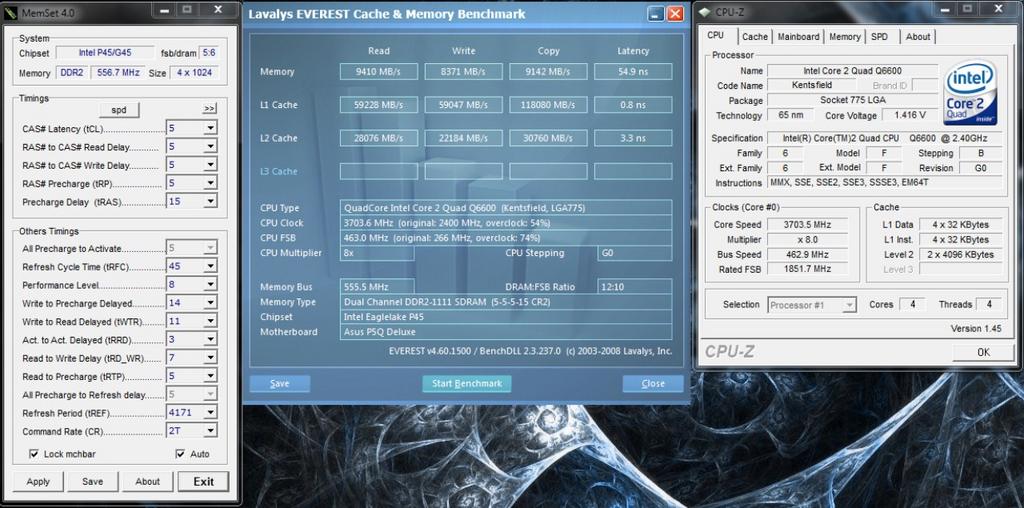The height and width of the screenshot is (508, 1024).
Task: Open the RAS# Precharge (tRP) dropdown
Action: [x=210, y=183]
